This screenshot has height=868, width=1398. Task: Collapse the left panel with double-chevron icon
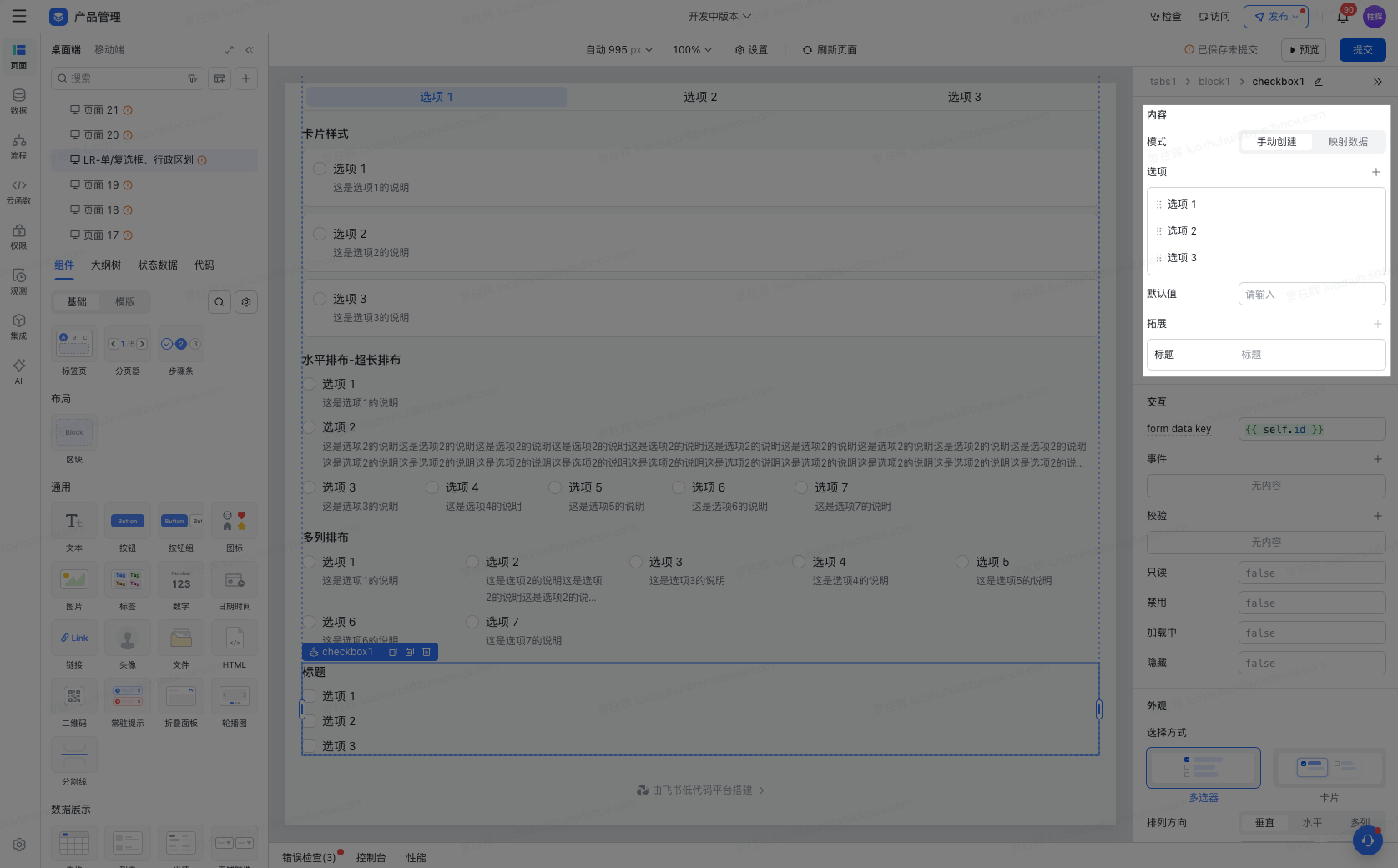(x=250, y=50)
